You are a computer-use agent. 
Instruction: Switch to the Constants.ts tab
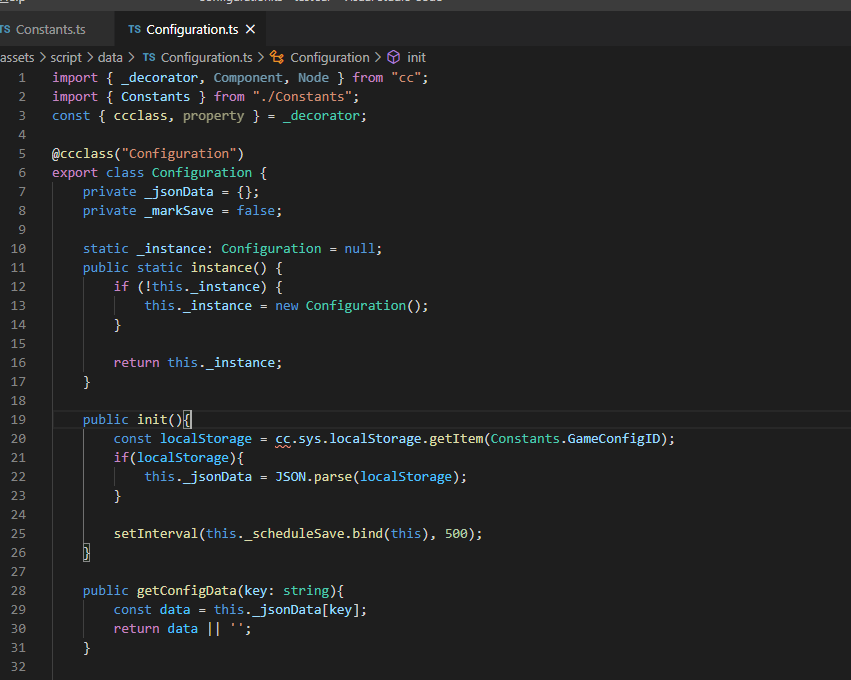point(50,29)
